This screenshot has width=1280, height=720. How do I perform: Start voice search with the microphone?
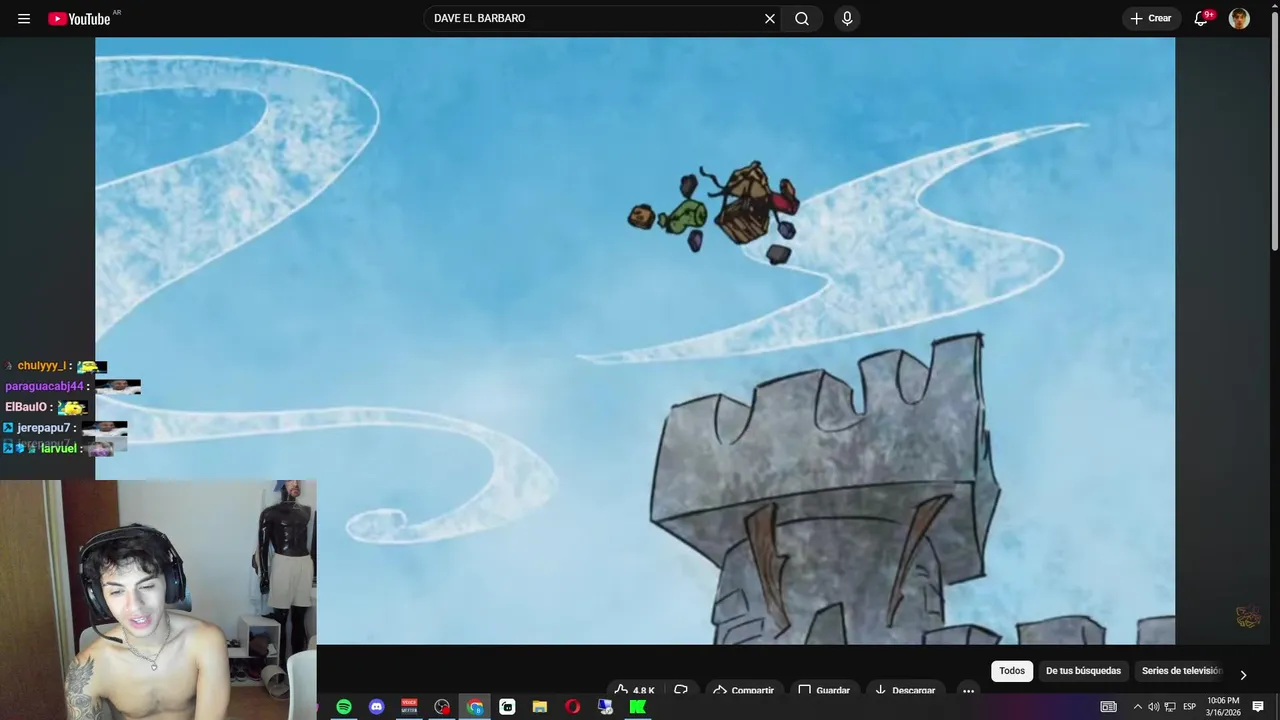[847, 19]
